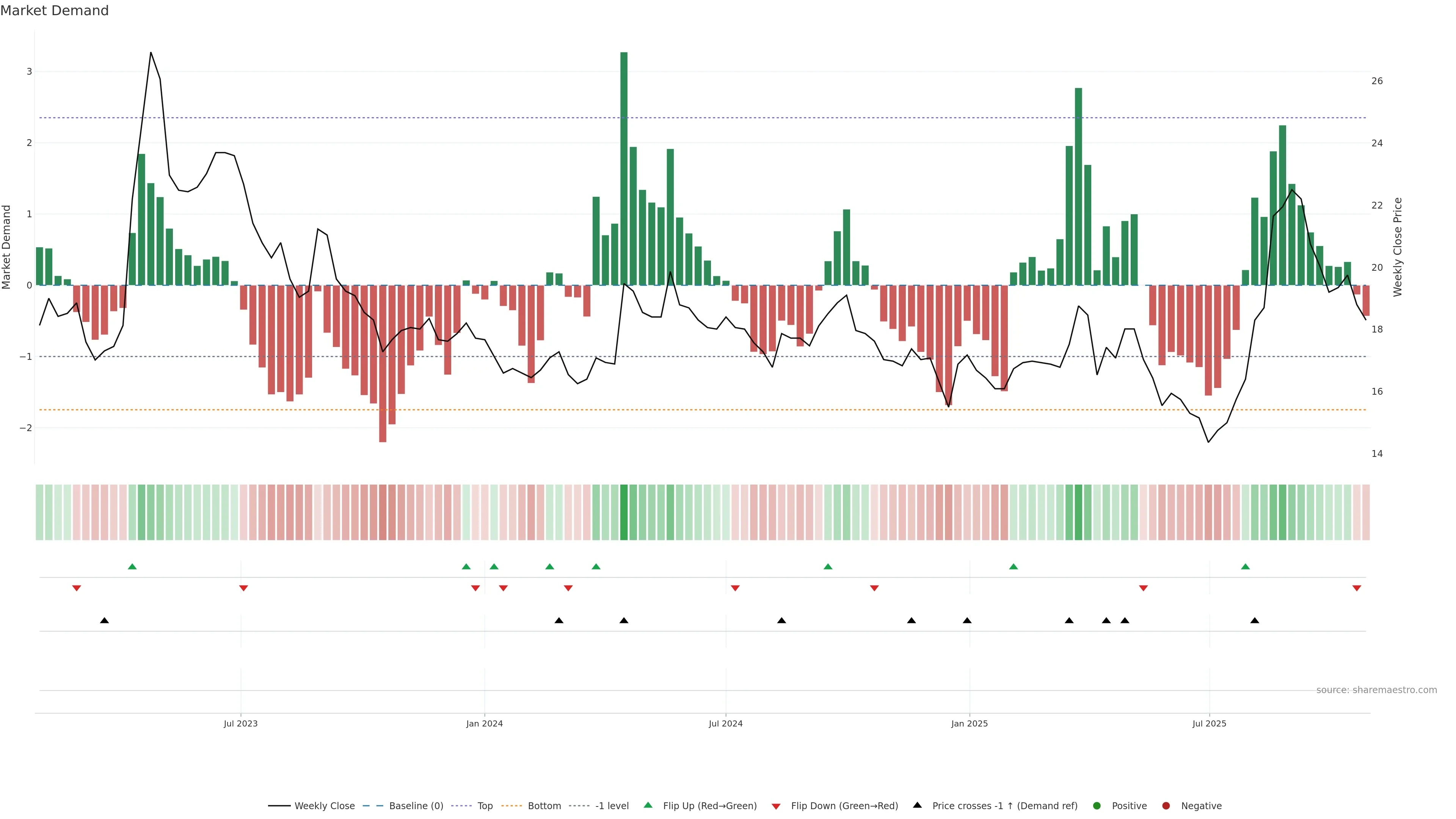Click the Jan 2024 x-axis label
Image resolution: width=1456 pixels, height=819 pixels.
tap(485, 723)
